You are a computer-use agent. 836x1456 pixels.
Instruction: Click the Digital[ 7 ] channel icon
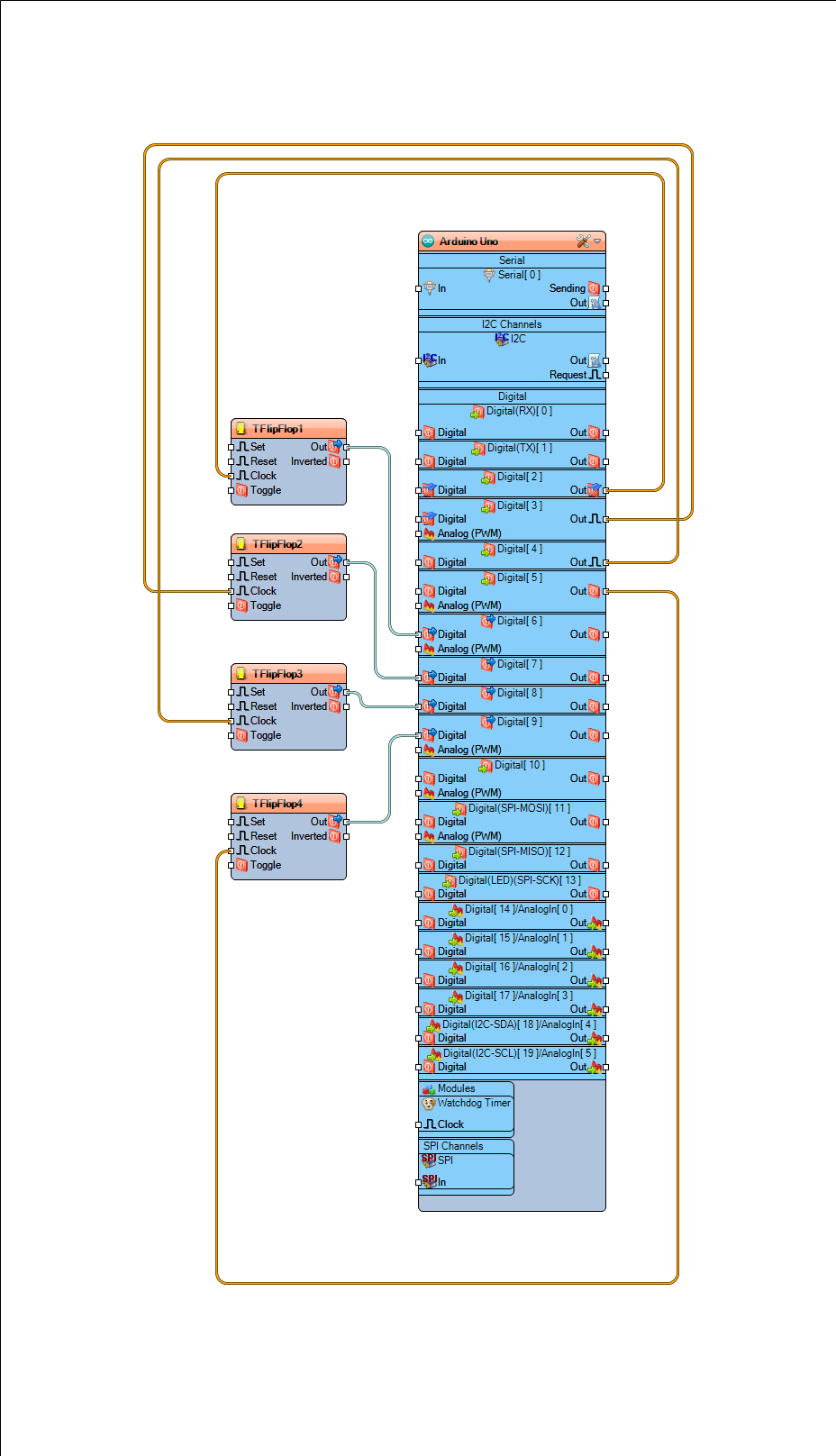pos(487,664)
